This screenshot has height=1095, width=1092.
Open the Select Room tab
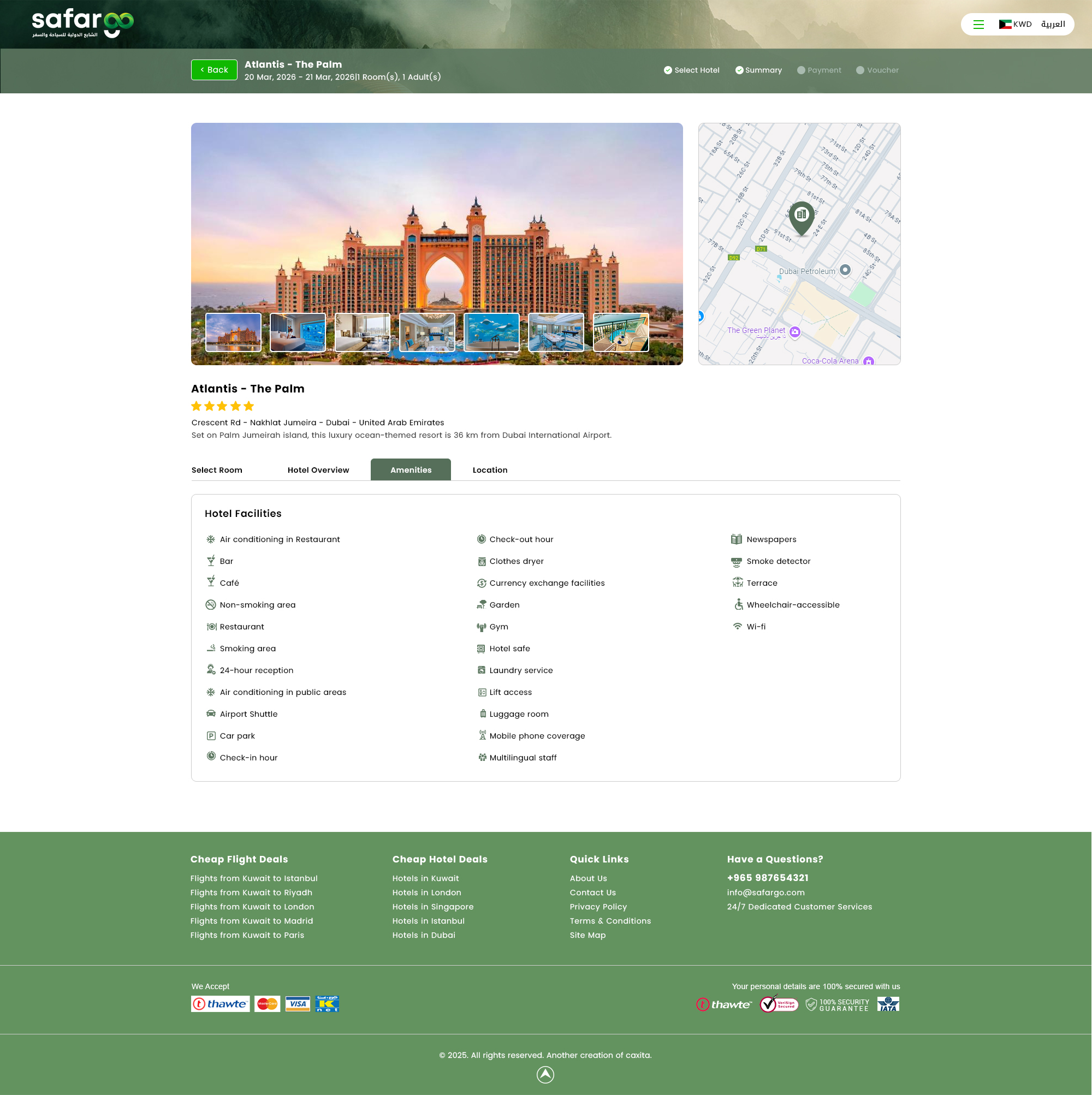[217, 470]
